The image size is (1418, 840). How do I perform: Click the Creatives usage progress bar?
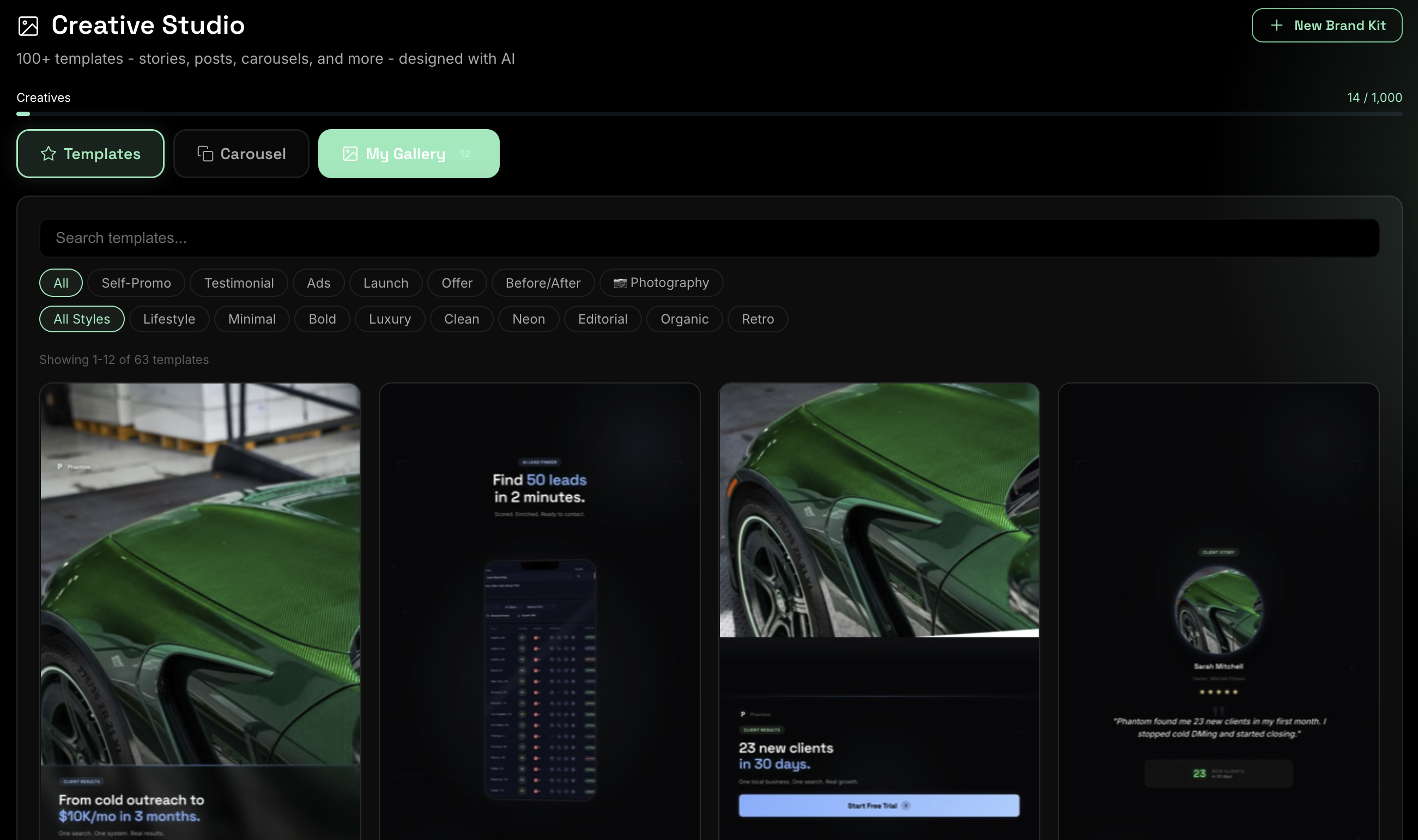[x=709, y=114]
